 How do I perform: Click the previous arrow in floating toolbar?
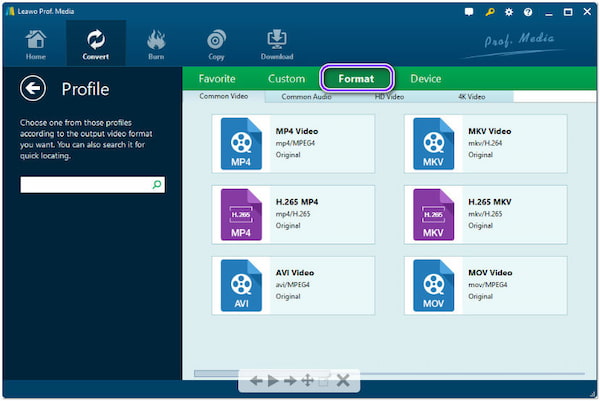tap(256, 381)
